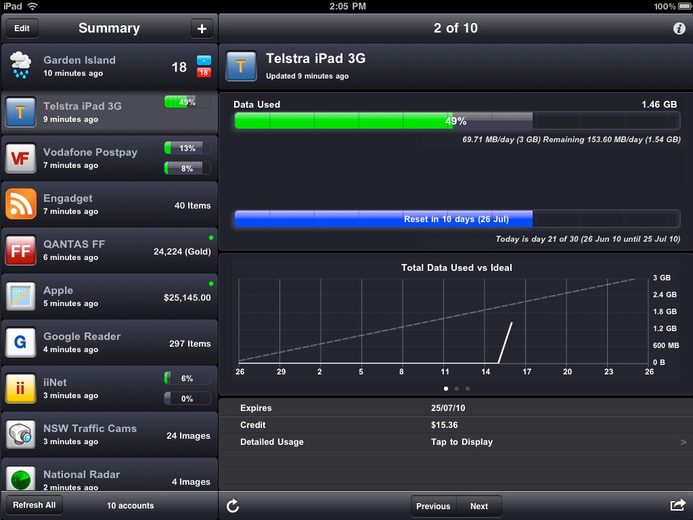693x520 pixels.
Task: Tap the plus button to add account
Action: pos(202,28)
